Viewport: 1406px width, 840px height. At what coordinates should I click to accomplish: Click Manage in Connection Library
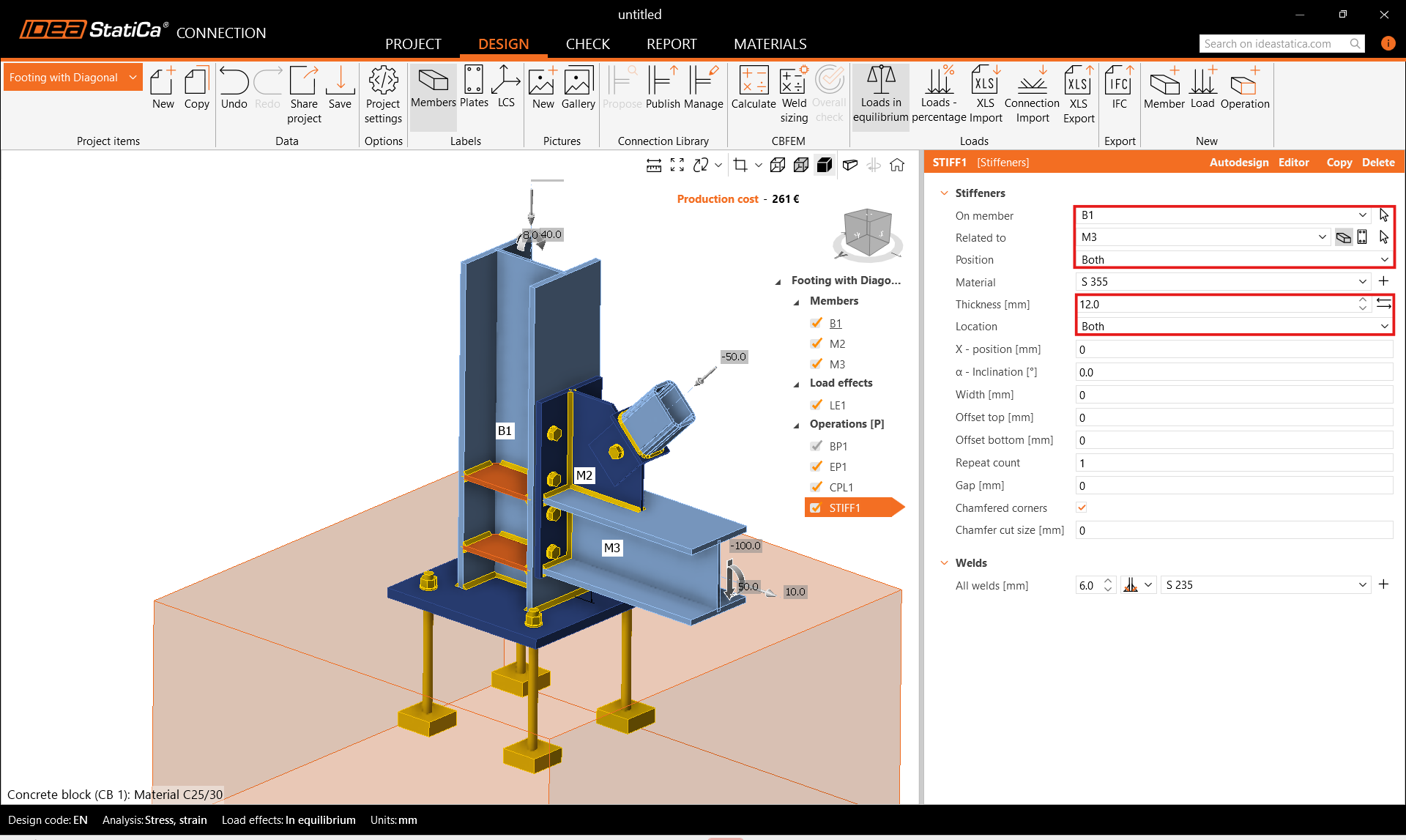(703, 88)
